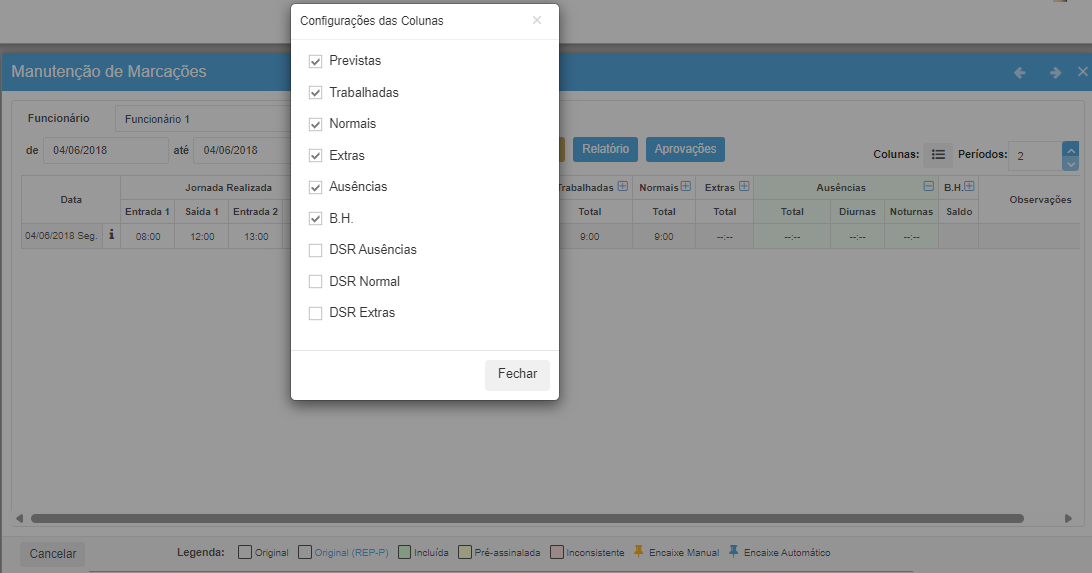
Task: Expand the Extras column group
Action: [744, 187]
